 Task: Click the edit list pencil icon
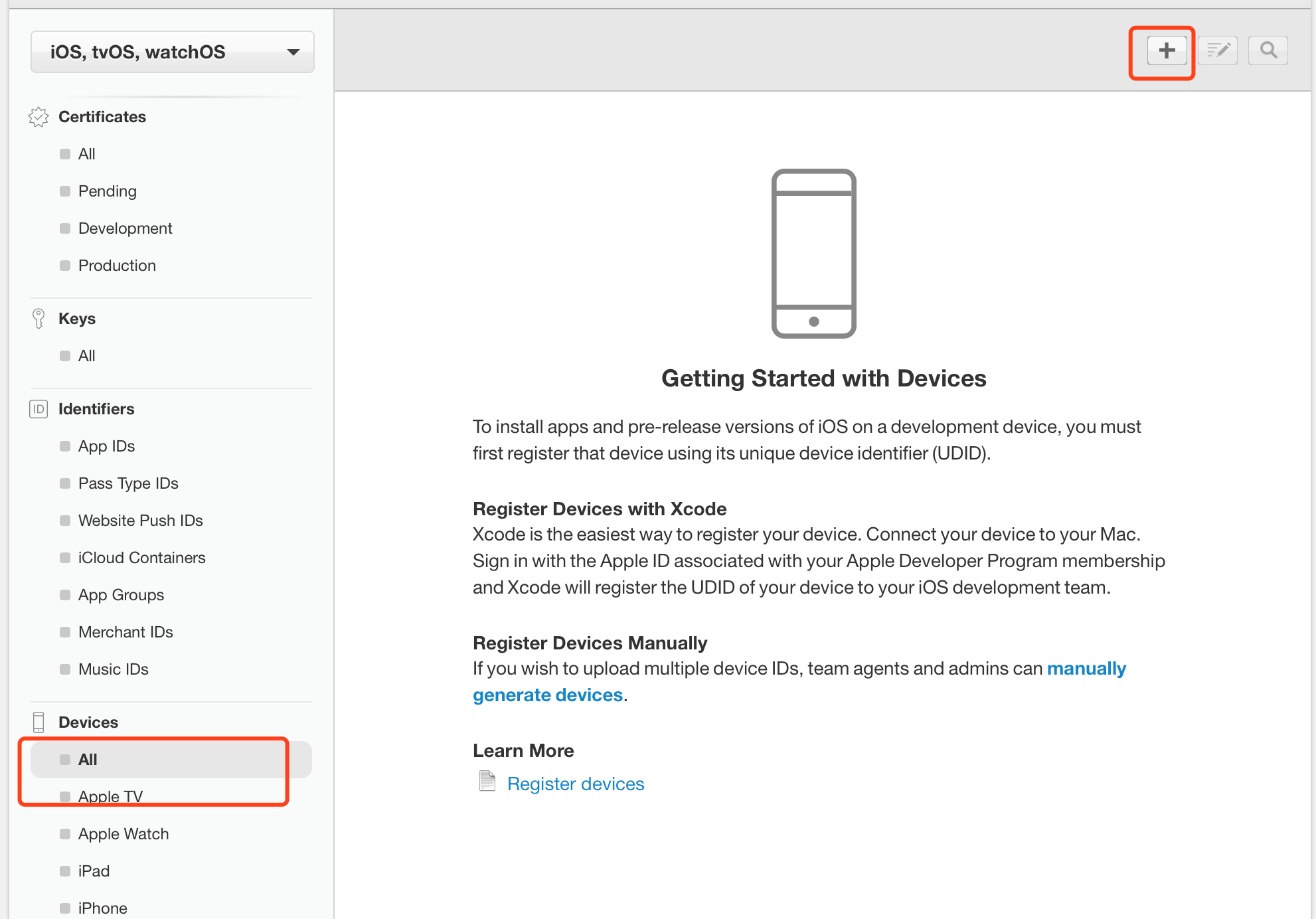1218,50
